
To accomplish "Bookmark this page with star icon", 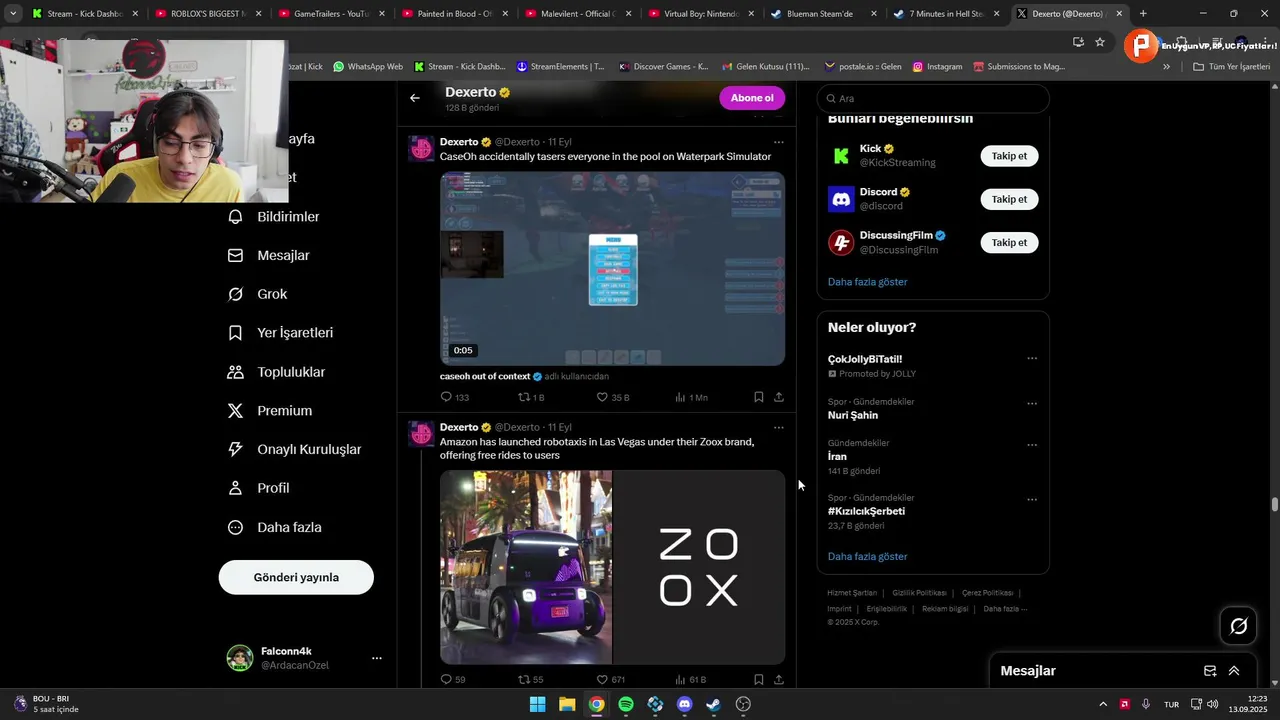I will coord(1100,42).
